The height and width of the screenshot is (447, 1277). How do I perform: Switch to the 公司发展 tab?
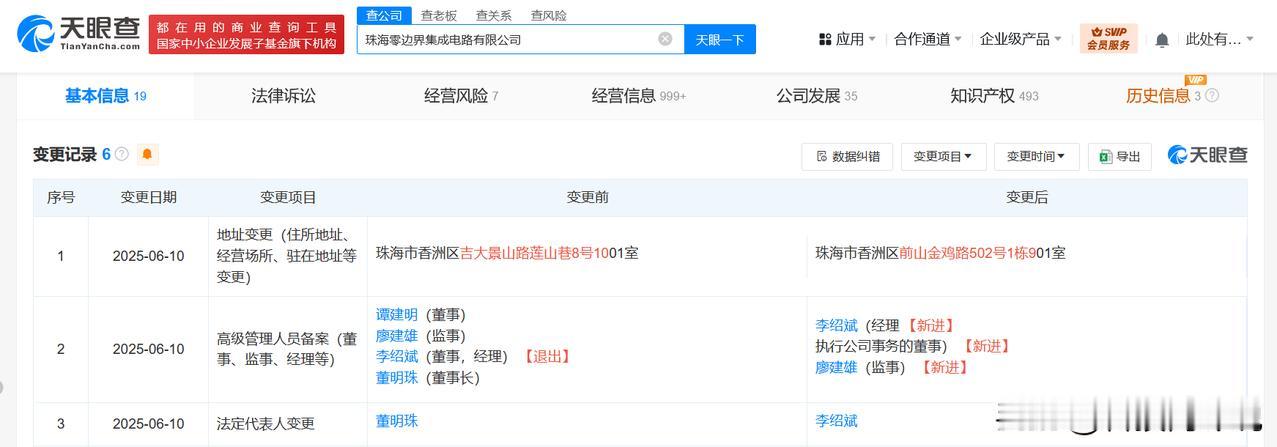[817, 96]
